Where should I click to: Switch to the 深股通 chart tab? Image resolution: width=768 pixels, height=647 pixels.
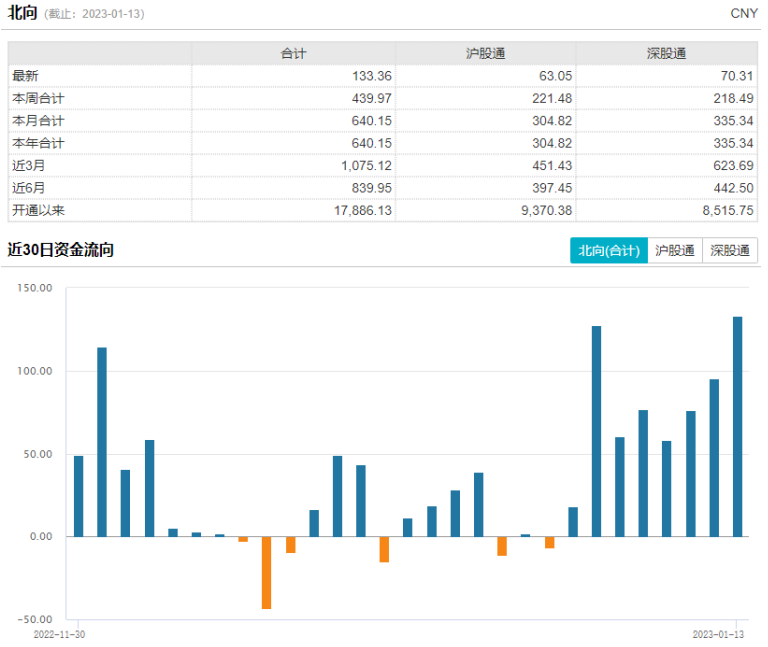click(730, 251)
